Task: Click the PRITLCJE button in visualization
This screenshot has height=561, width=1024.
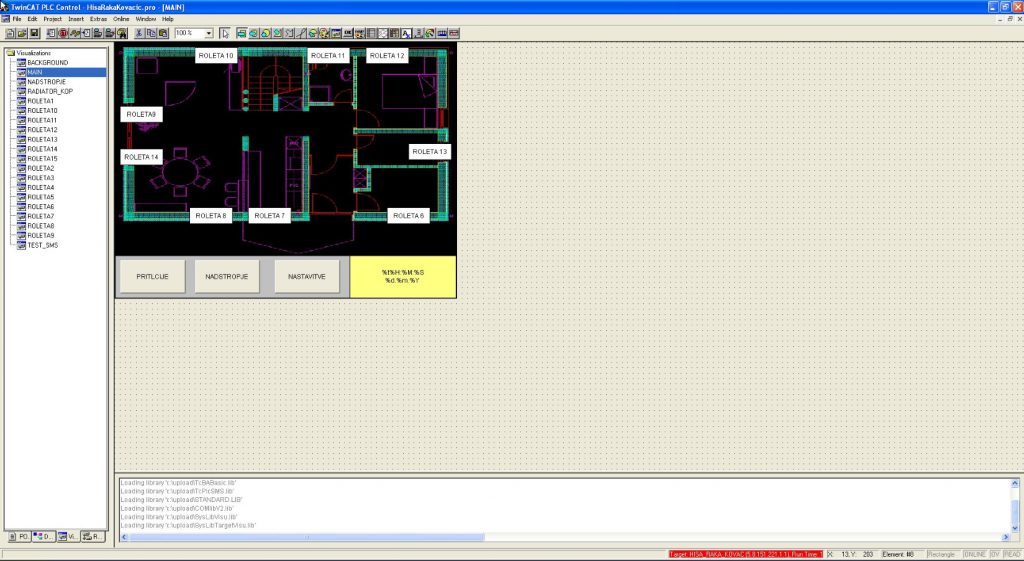Action: [x=152, y=276]
